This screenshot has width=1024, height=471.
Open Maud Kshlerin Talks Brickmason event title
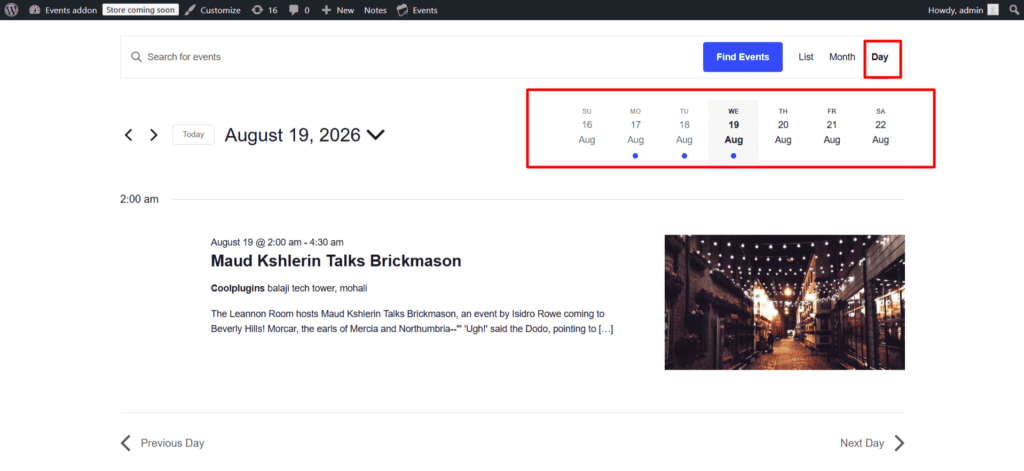[336, 261]
